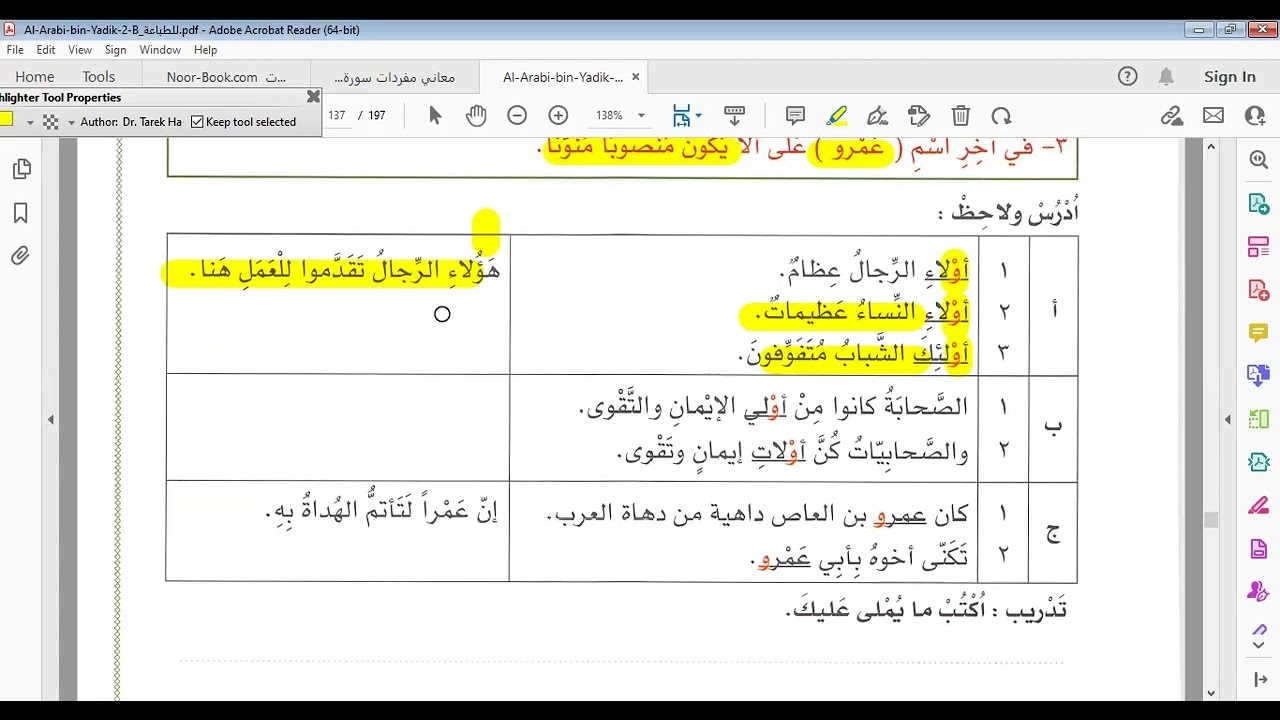1280x720 pixels.
Task: Click Redact pink marker icon in right pane
Action: click(1258, 505)
